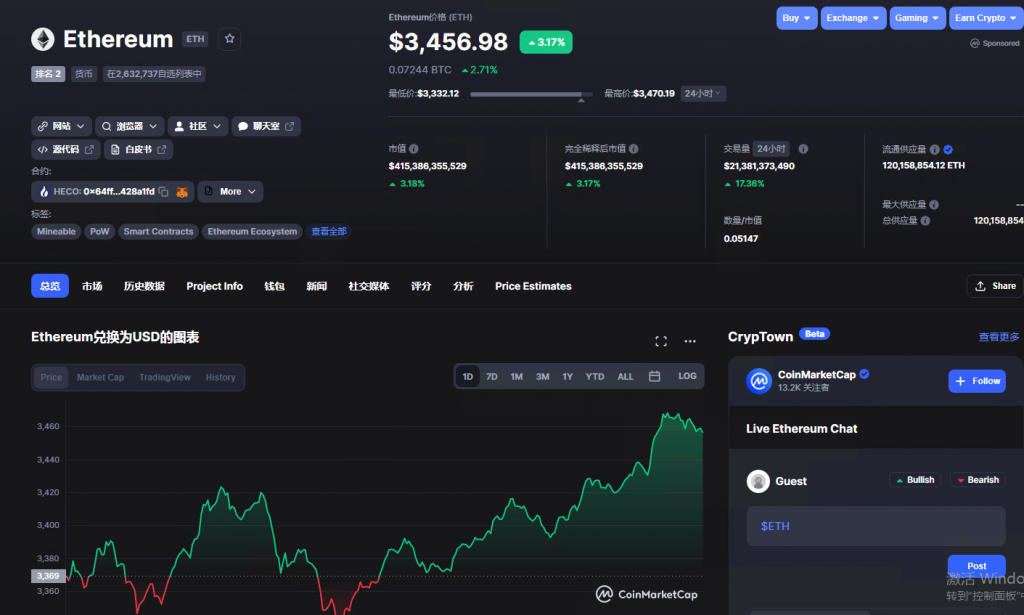Click the CoinMarketCap avatar in CrypTown
The width and height of the screenshot is (1024, 615).
pyautogui.click(x=759, y=381)
